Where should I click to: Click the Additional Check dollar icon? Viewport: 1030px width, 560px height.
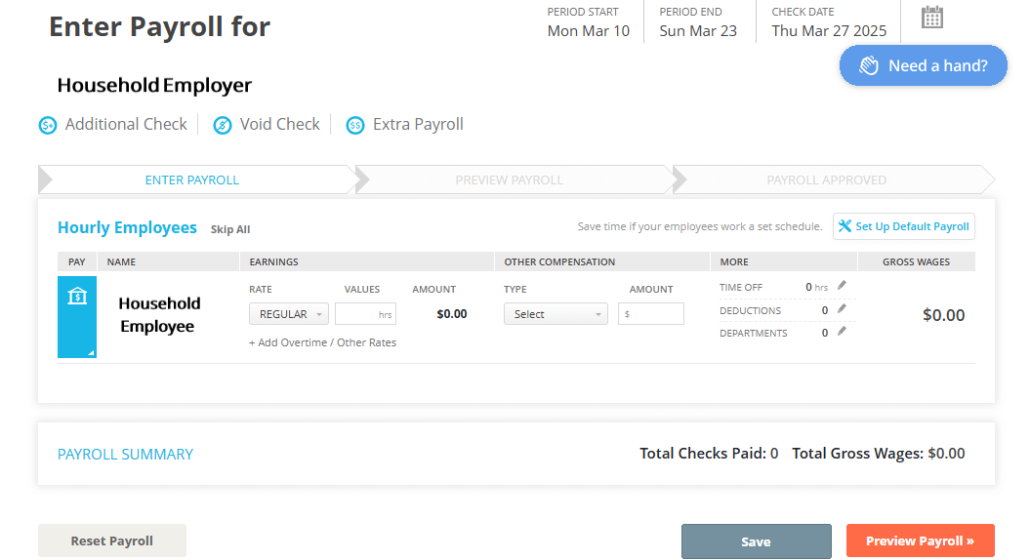47,125
